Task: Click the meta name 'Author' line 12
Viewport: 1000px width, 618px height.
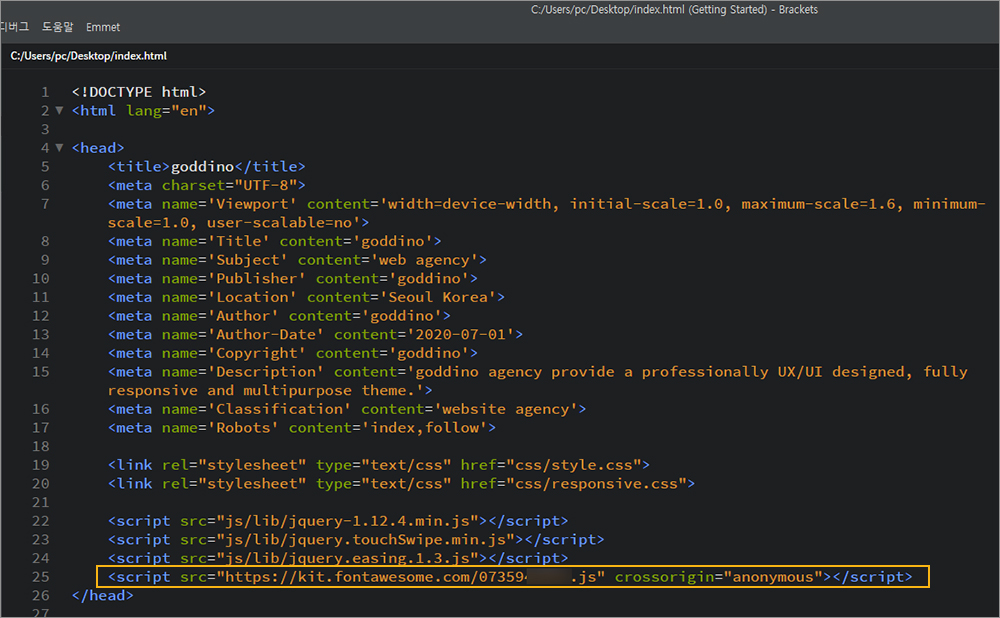Action: pos(279,316)
